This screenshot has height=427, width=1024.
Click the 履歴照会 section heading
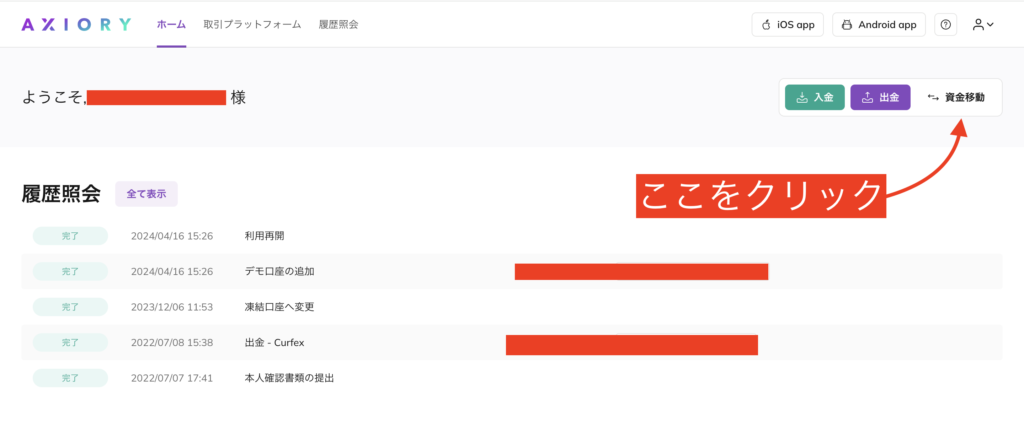61,194
